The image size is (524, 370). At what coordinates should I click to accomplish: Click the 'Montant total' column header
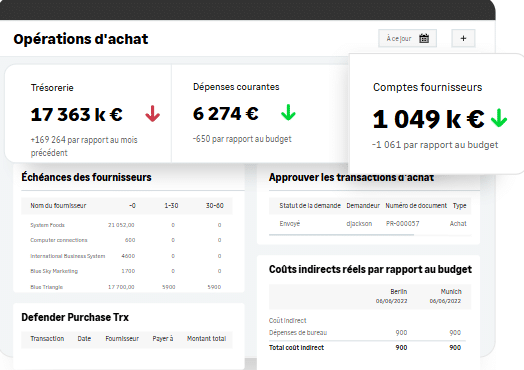(x=207, y=339)
